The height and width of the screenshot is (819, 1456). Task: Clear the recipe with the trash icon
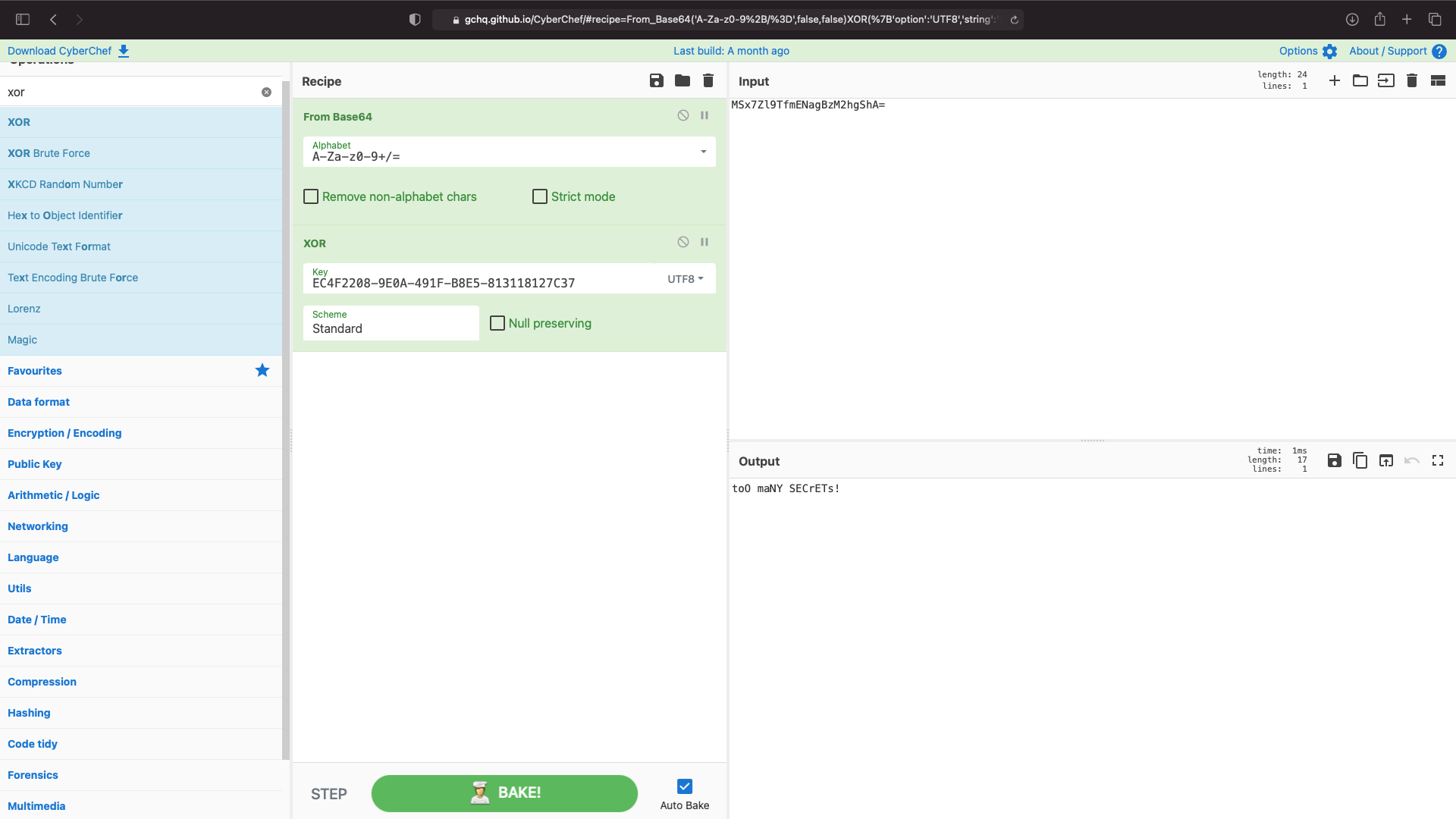[708, 80]
